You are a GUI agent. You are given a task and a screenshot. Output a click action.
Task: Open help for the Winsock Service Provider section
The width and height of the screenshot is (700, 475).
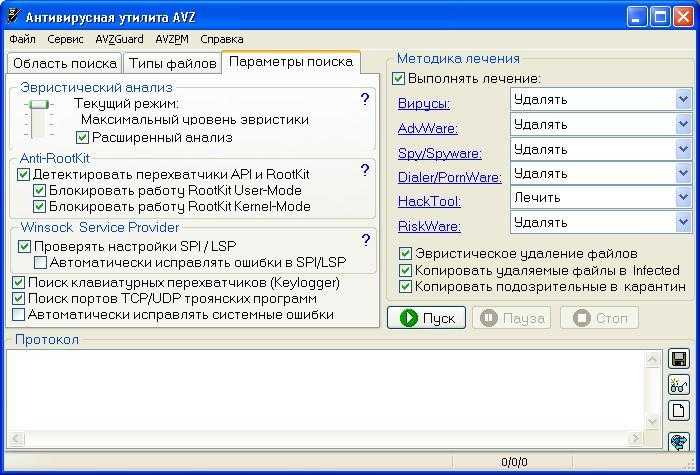click(365, 240)
